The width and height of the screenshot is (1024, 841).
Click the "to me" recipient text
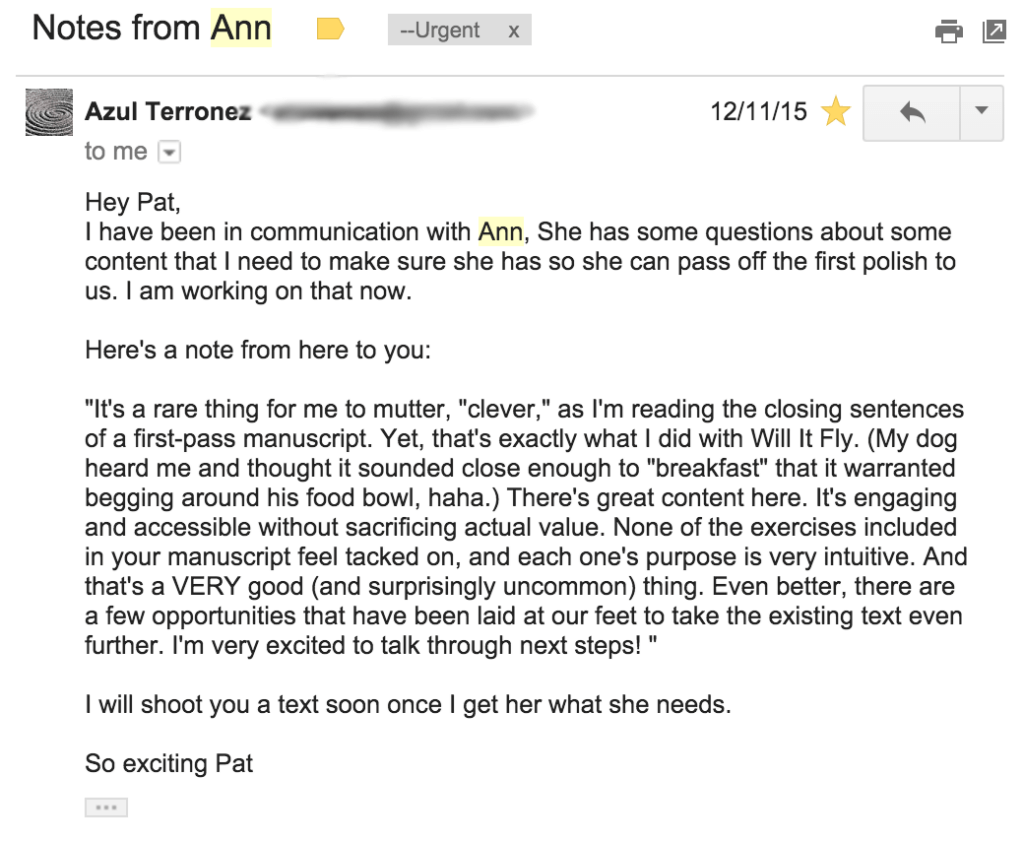pyautogui.click(x=116, y=152)
